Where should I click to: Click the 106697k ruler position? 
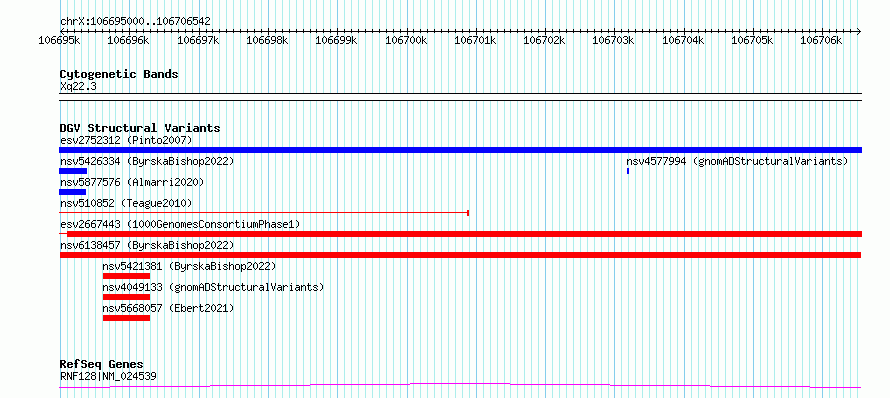(198, 40)
